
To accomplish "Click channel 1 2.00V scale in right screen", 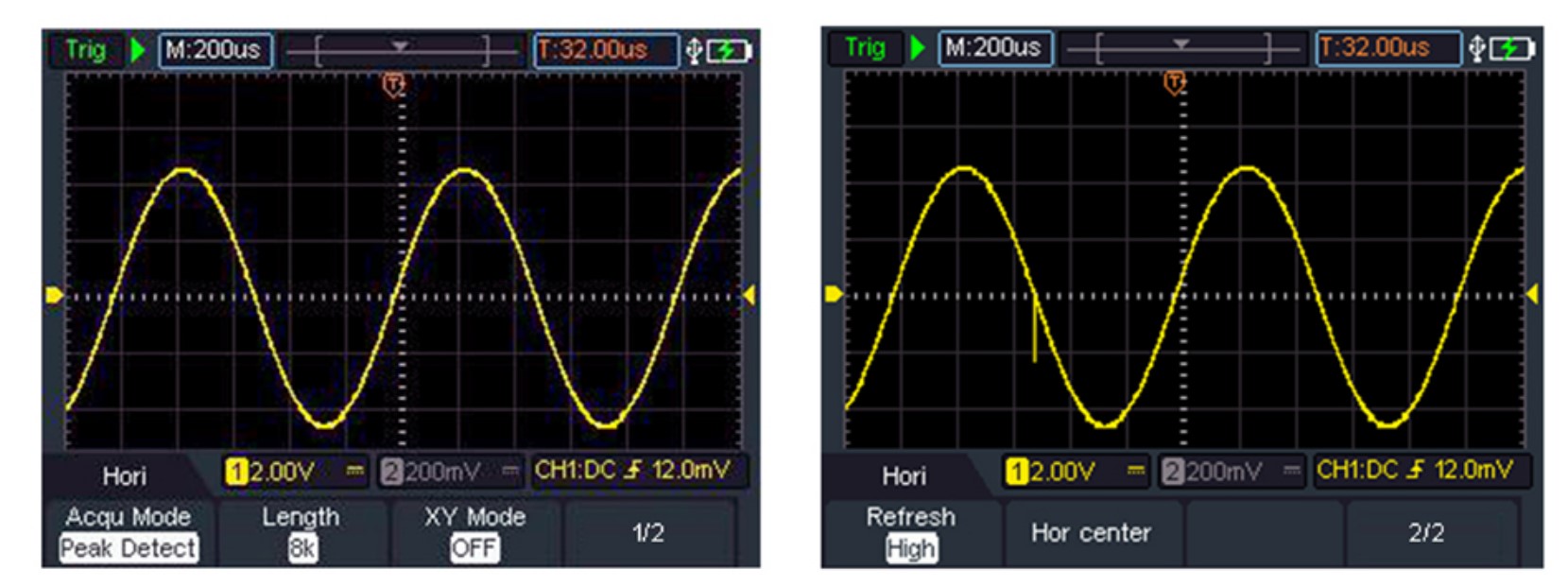I will tap(1077, 471).
